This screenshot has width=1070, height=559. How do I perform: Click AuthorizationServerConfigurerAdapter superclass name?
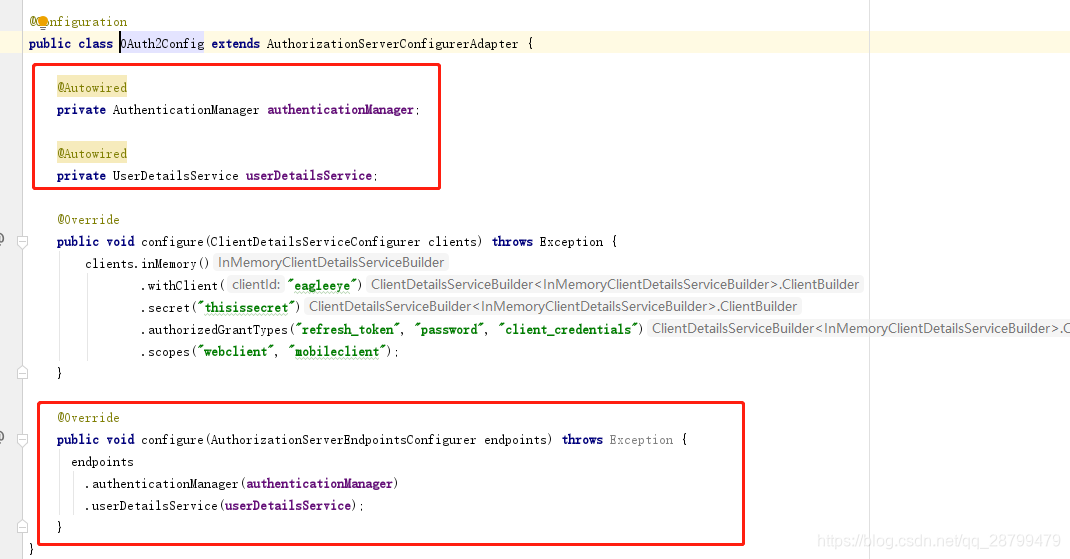click(392, 44)
